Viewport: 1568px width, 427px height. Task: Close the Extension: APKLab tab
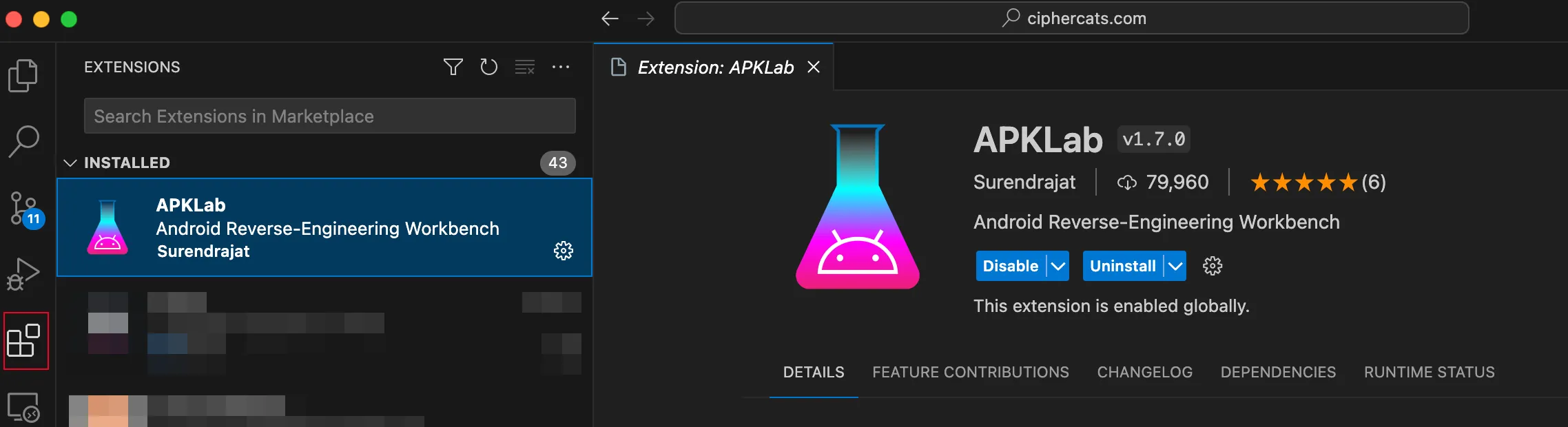(x=814, y=67)
